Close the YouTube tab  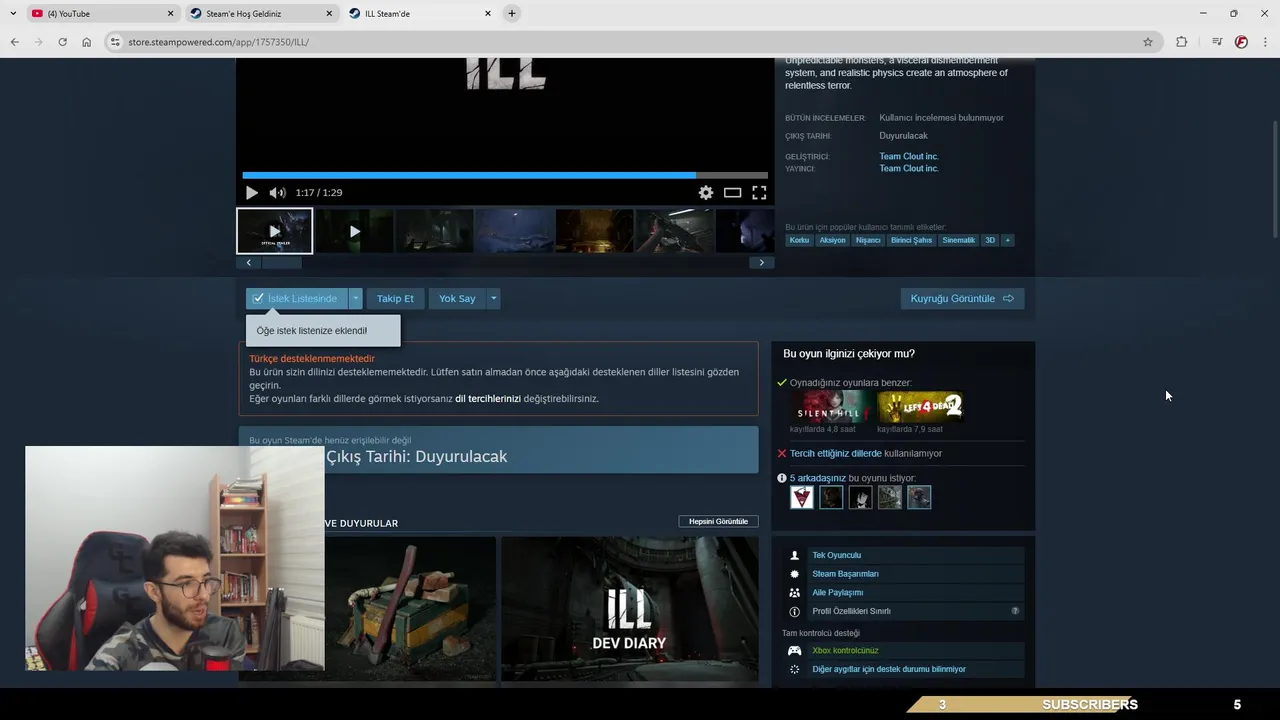point(170,13)
